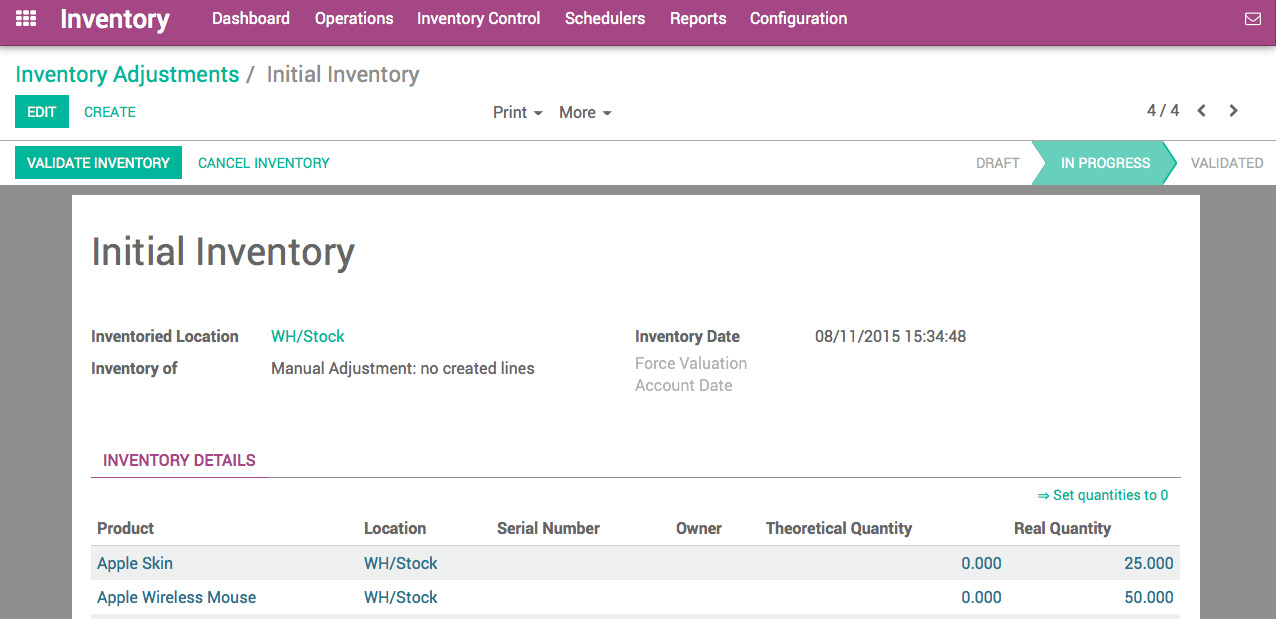Image resolution: width=1276 pixels, height=619 pixels.
Task: Click the arrow icon beside Set quantities to 0
Action: 1043,495
